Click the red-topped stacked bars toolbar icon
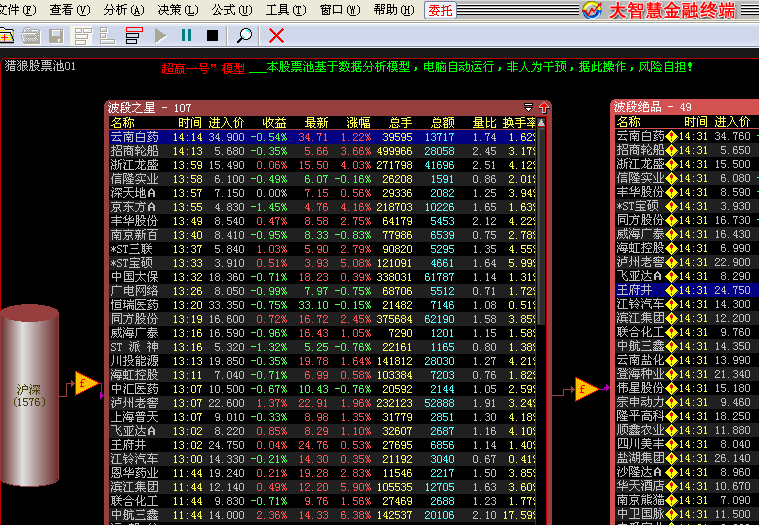 [x=134, y=36]
